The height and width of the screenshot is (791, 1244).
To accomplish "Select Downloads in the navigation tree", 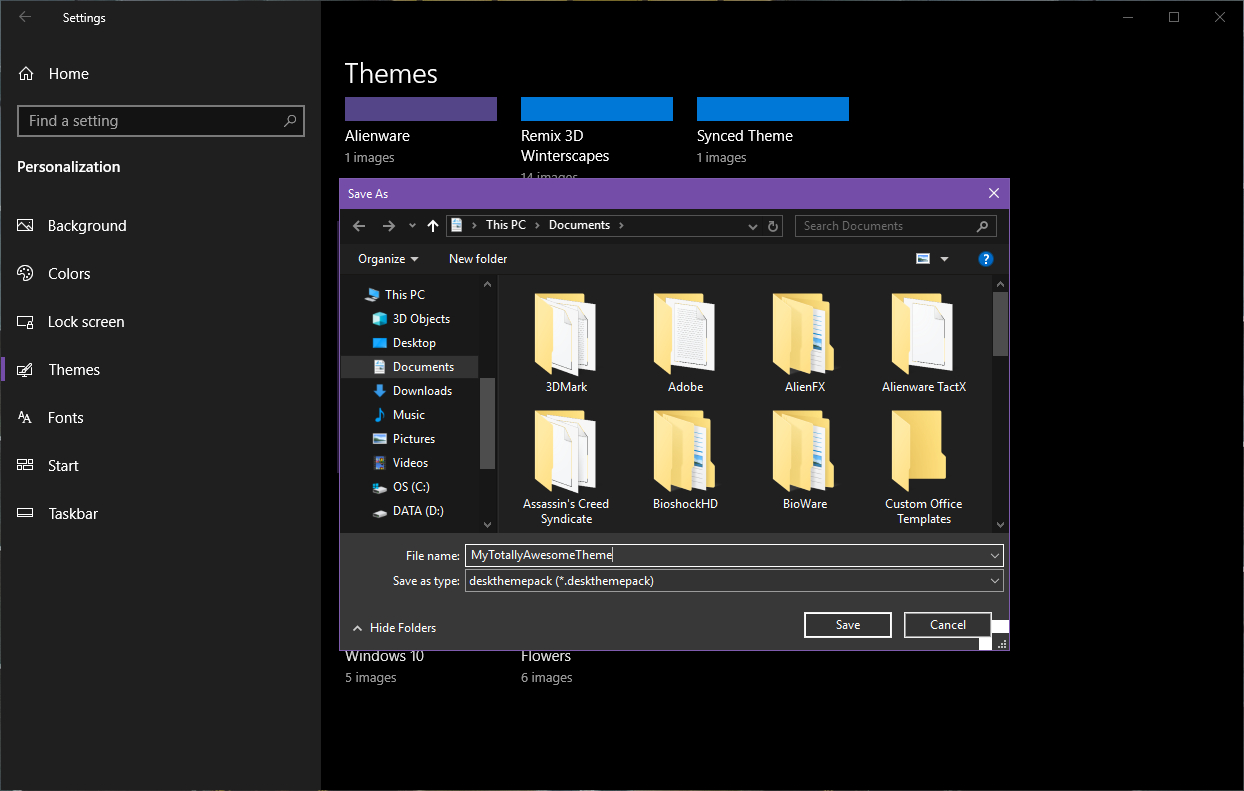I will (x=421, y=391).
